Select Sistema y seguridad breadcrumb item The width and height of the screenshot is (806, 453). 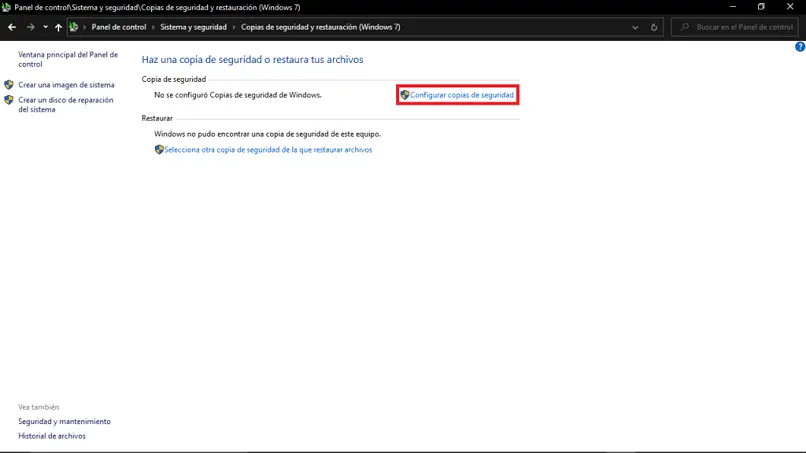(193, 27)
